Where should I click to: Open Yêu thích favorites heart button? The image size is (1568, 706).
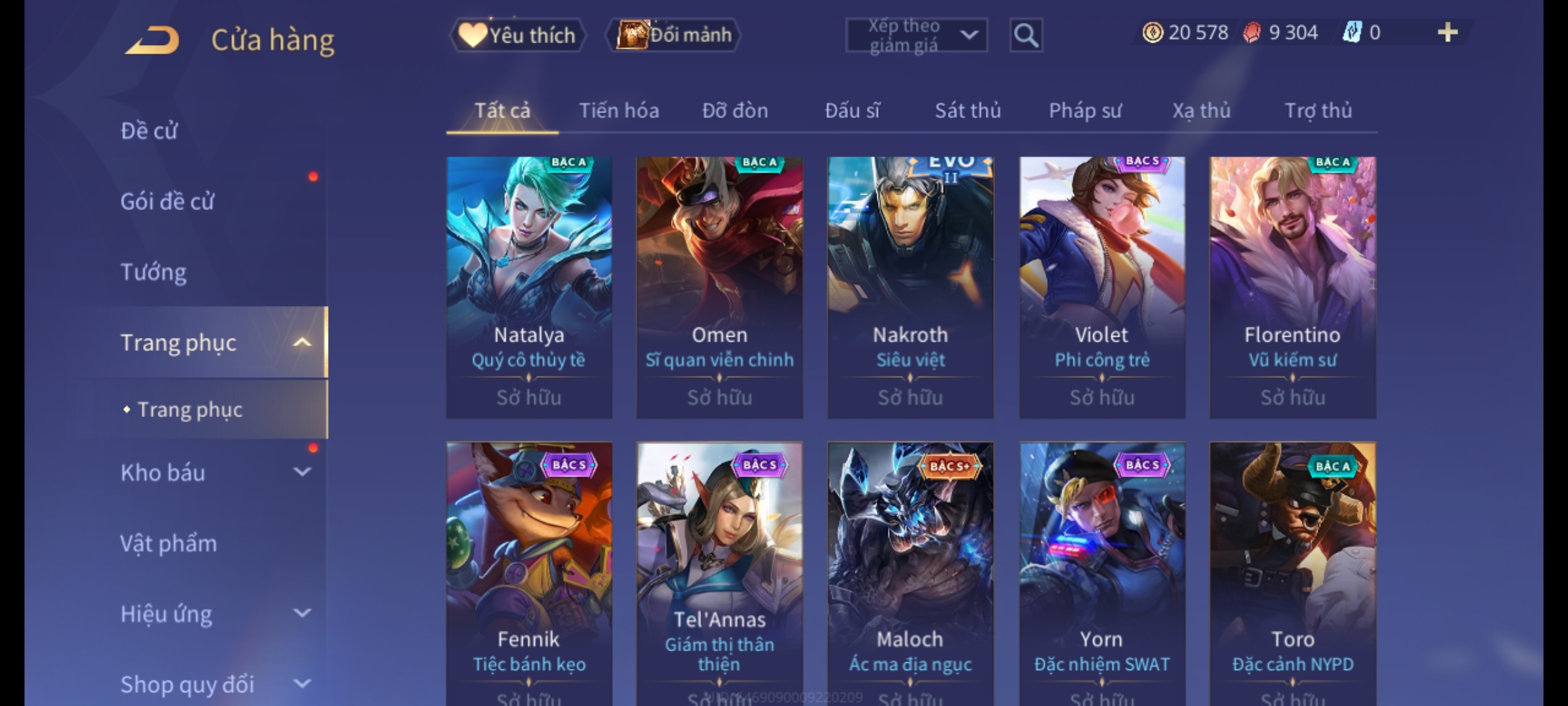pyautogui.click(x=517, y=35)
